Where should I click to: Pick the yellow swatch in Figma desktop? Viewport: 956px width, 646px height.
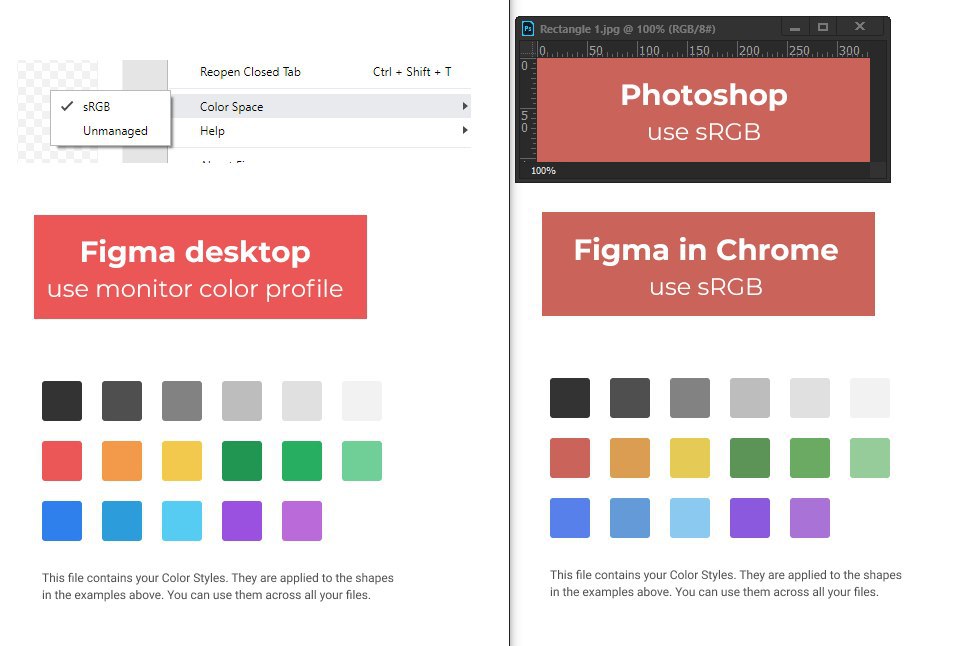click(x=182, y=461)
